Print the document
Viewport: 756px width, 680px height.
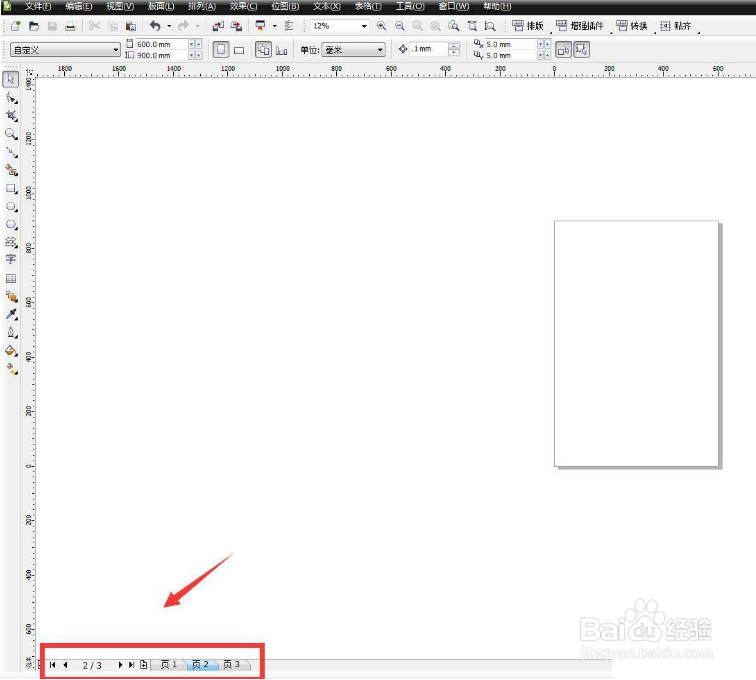70,26
